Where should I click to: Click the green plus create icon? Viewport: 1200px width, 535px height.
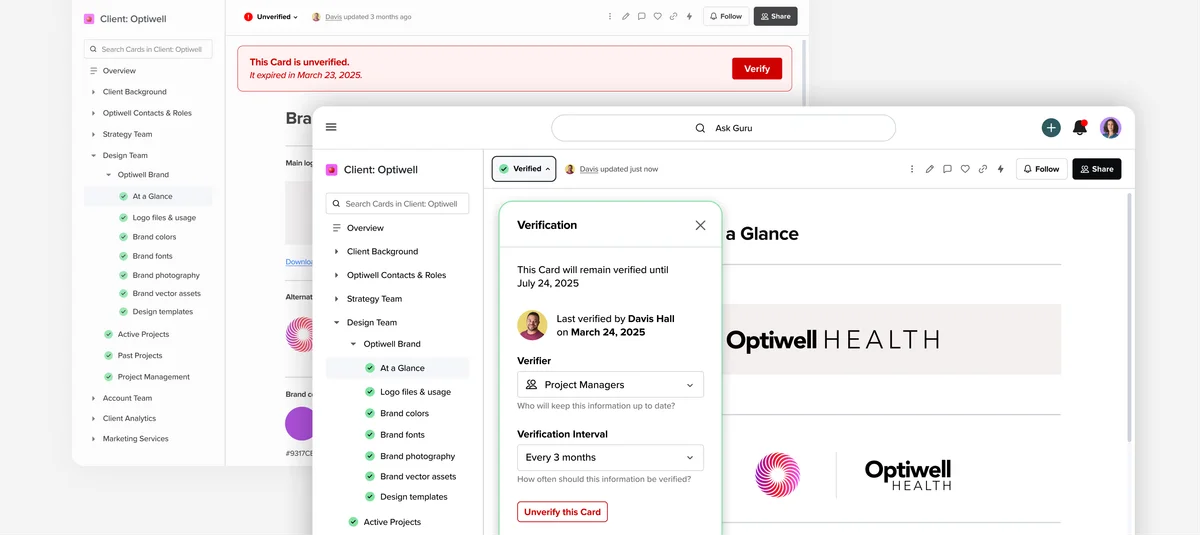pos(1051,127)
